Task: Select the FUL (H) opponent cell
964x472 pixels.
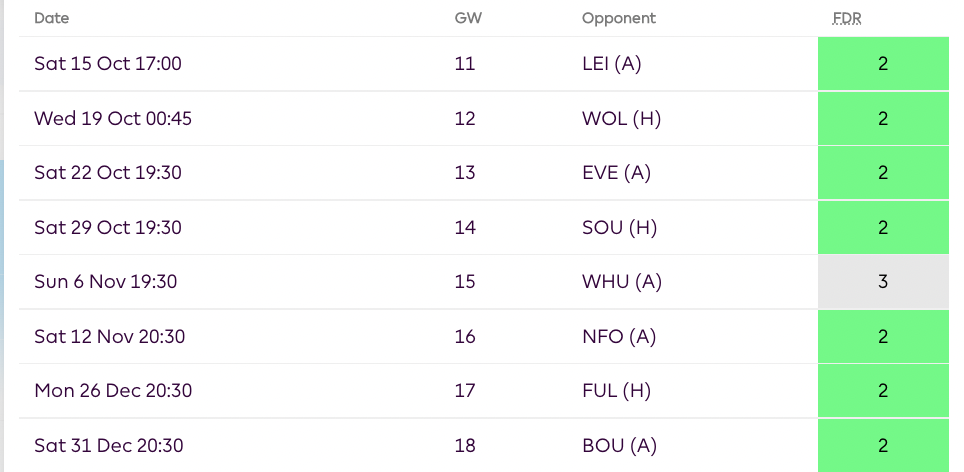Action: click(616, 390)
